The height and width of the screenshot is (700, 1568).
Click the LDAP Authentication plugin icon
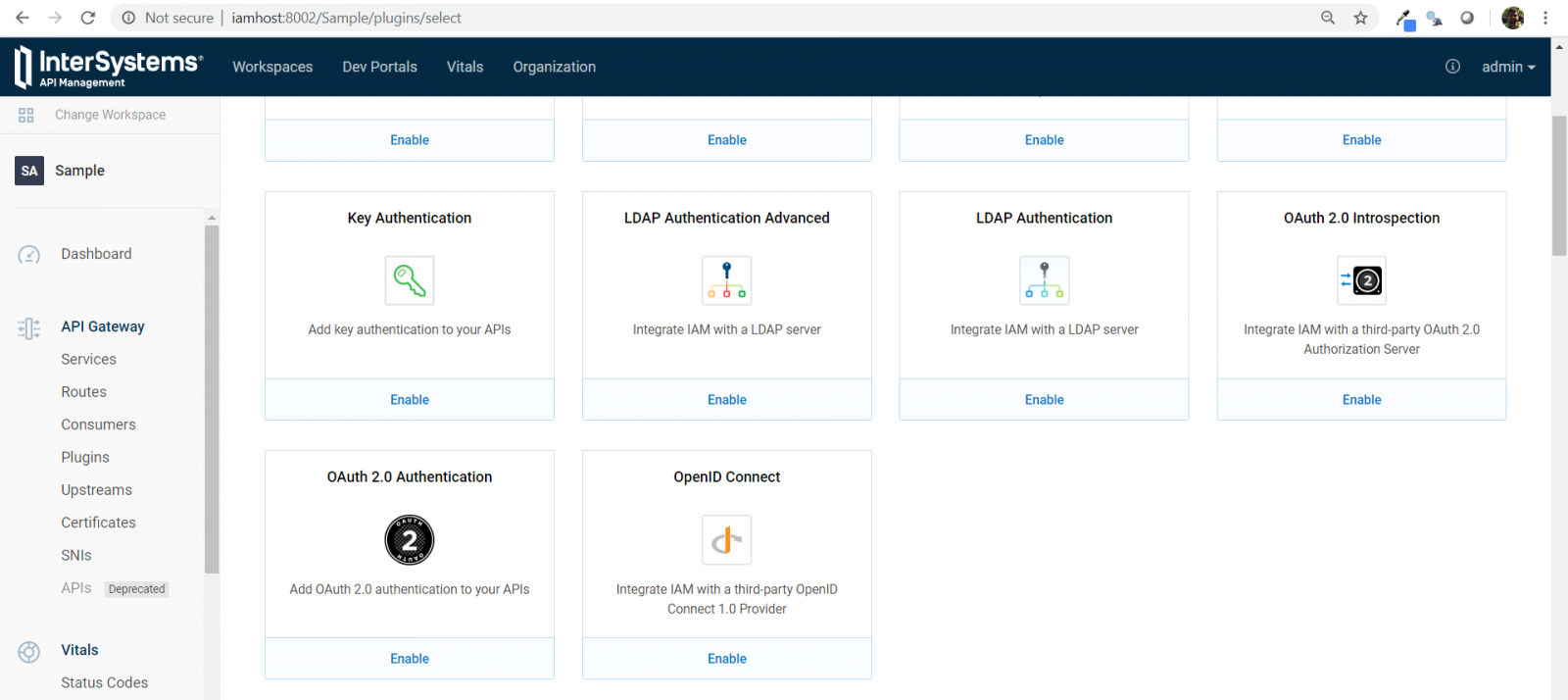(x=1045, y=280)
